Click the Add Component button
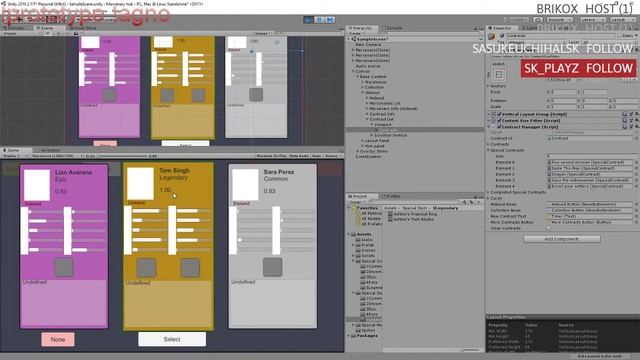This screenshot has width=640, height=360. [x=562, y=239]
